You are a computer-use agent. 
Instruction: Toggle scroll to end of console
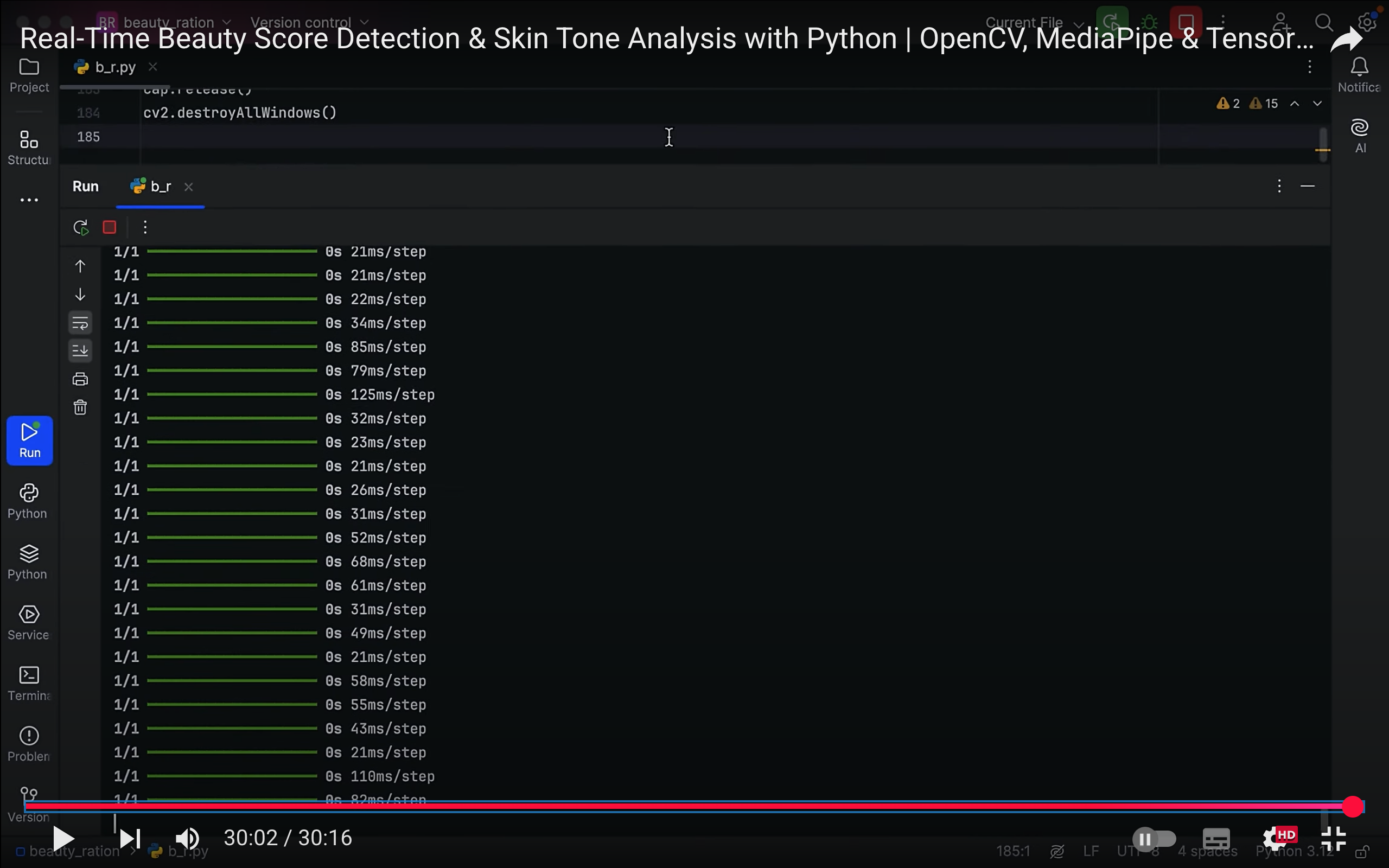[80, 351]
